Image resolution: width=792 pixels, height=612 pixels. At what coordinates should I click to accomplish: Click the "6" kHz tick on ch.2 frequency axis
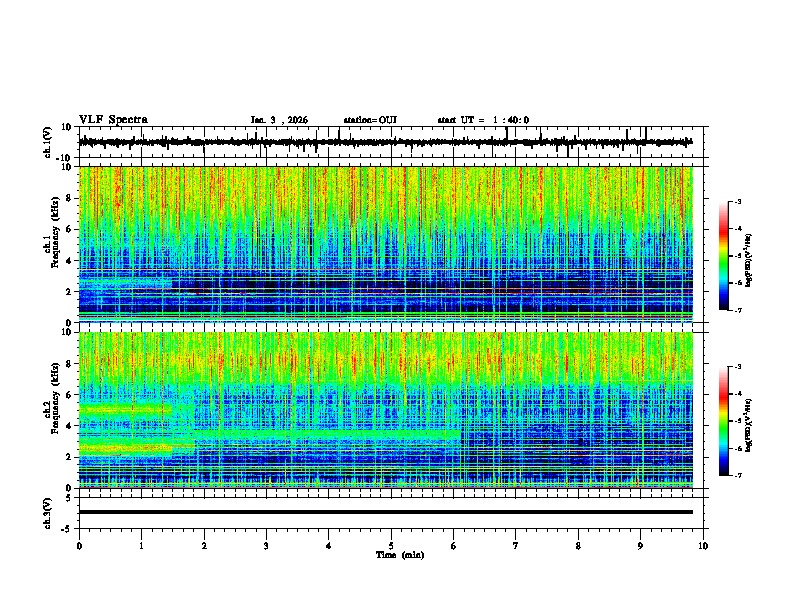(69, 395)
